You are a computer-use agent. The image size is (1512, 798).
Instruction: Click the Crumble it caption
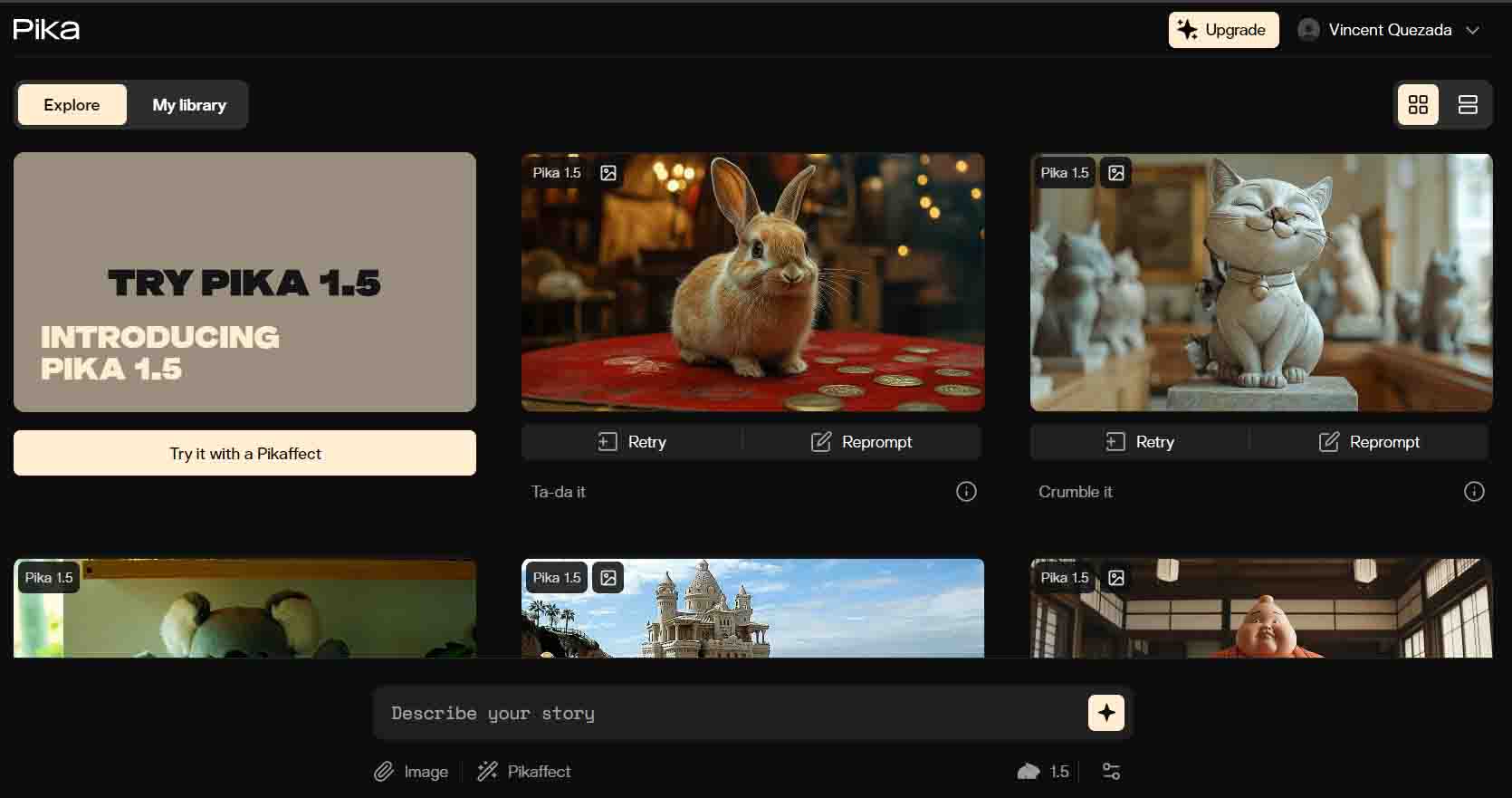coord(1075,492)
